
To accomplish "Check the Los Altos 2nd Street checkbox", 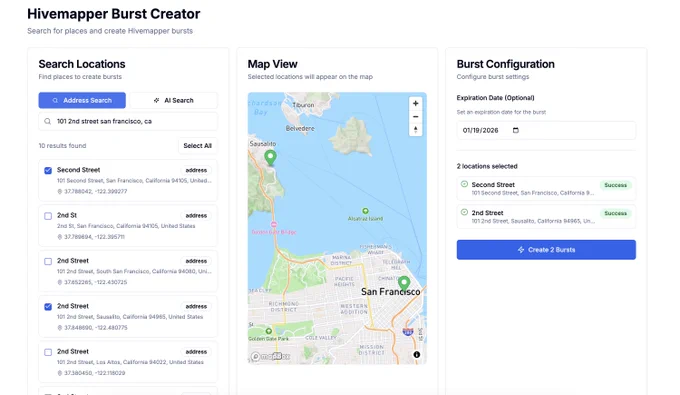I will click(x=48, y=352).
